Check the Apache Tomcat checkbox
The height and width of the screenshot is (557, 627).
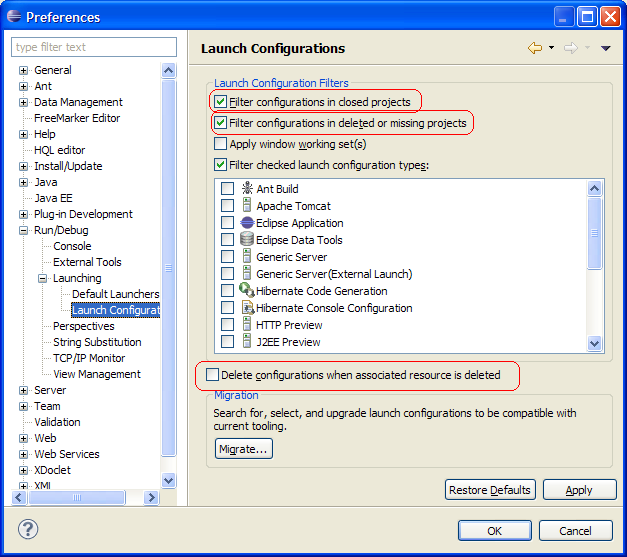coord(228,206)
